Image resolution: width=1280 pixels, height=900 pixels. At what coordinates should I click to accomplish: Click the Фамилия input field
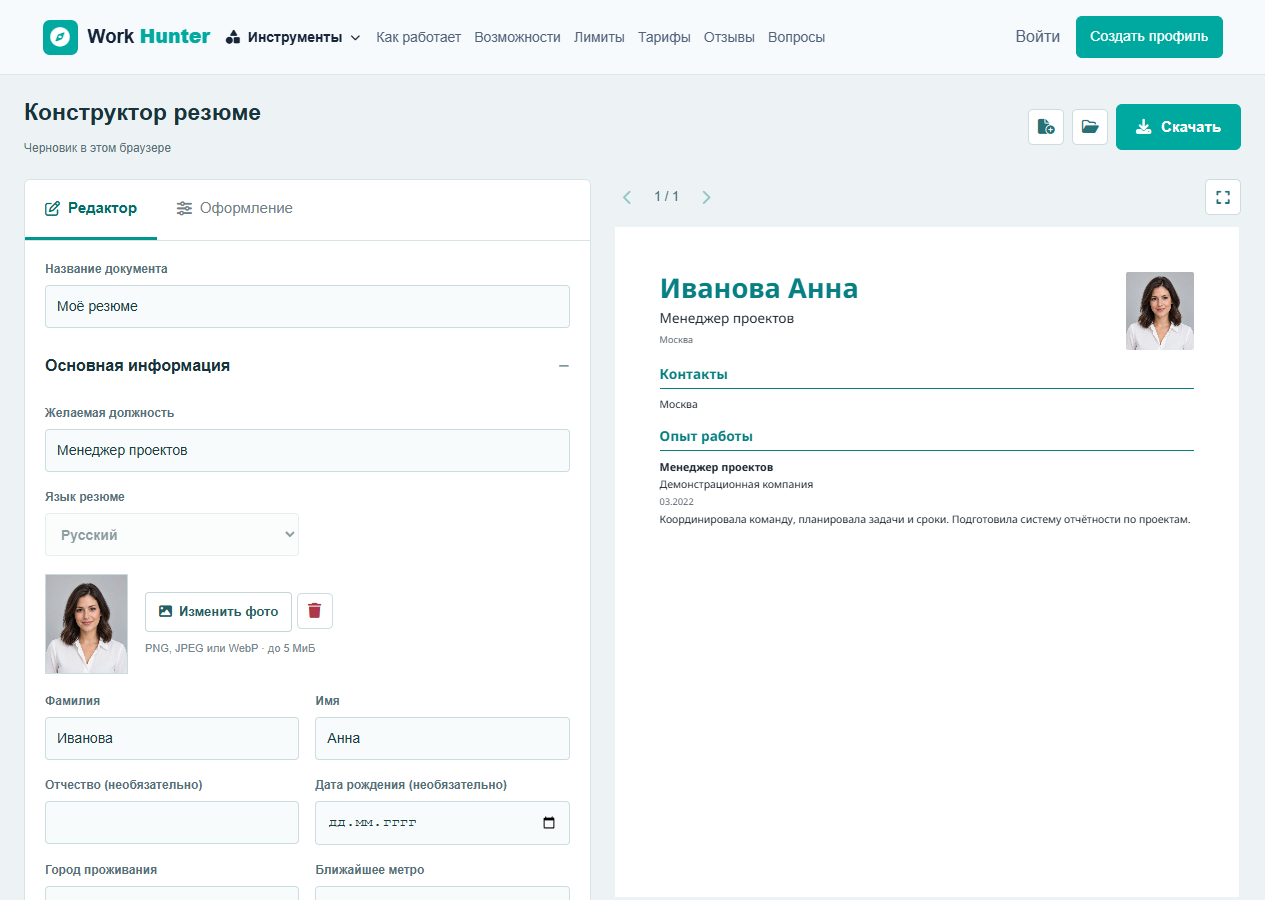point(172,739)
